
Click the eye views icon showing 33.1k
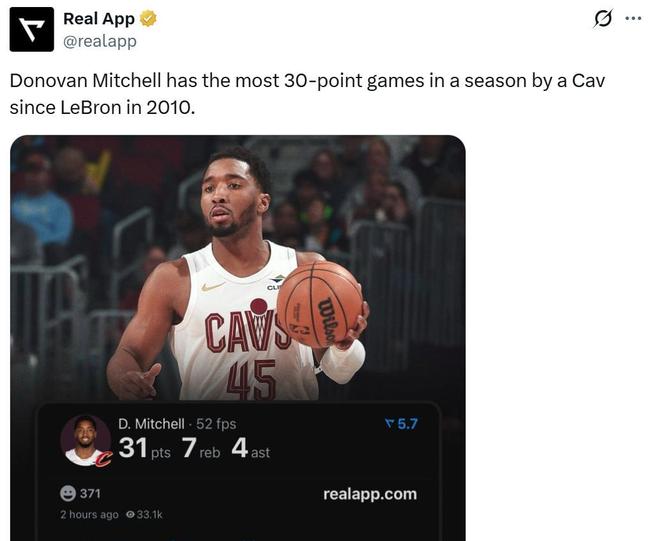click(x=131, y=515)
